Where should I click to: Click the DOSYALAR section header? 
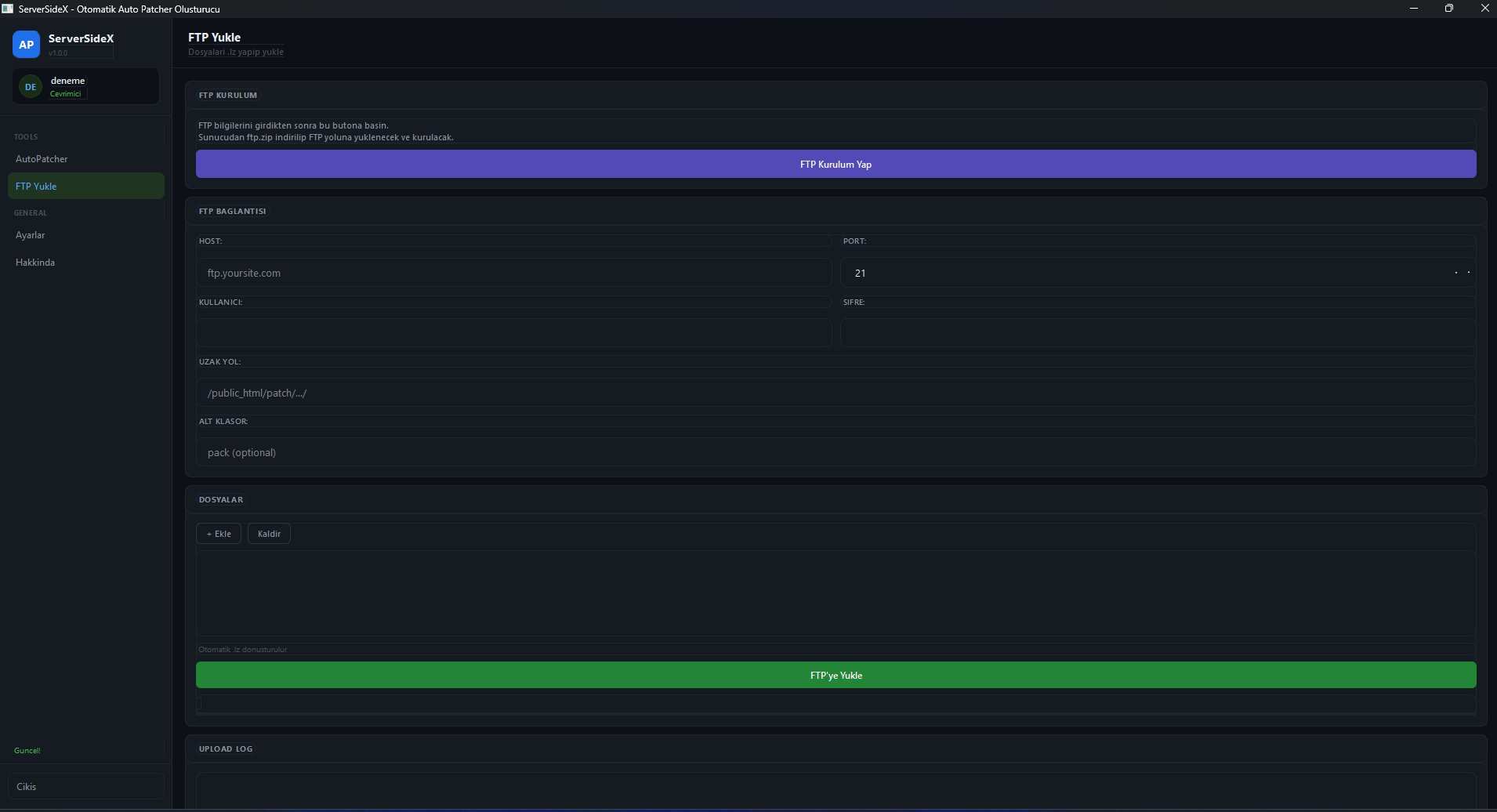(x=221, y=499)
